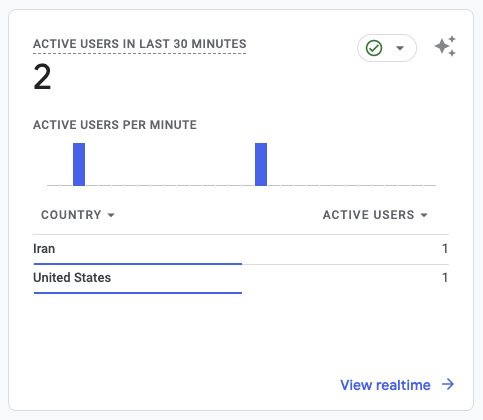The height and width of the screenshot is (420, 483).
Task: Open the data quality status dropdown
Action: click(387, 48)
